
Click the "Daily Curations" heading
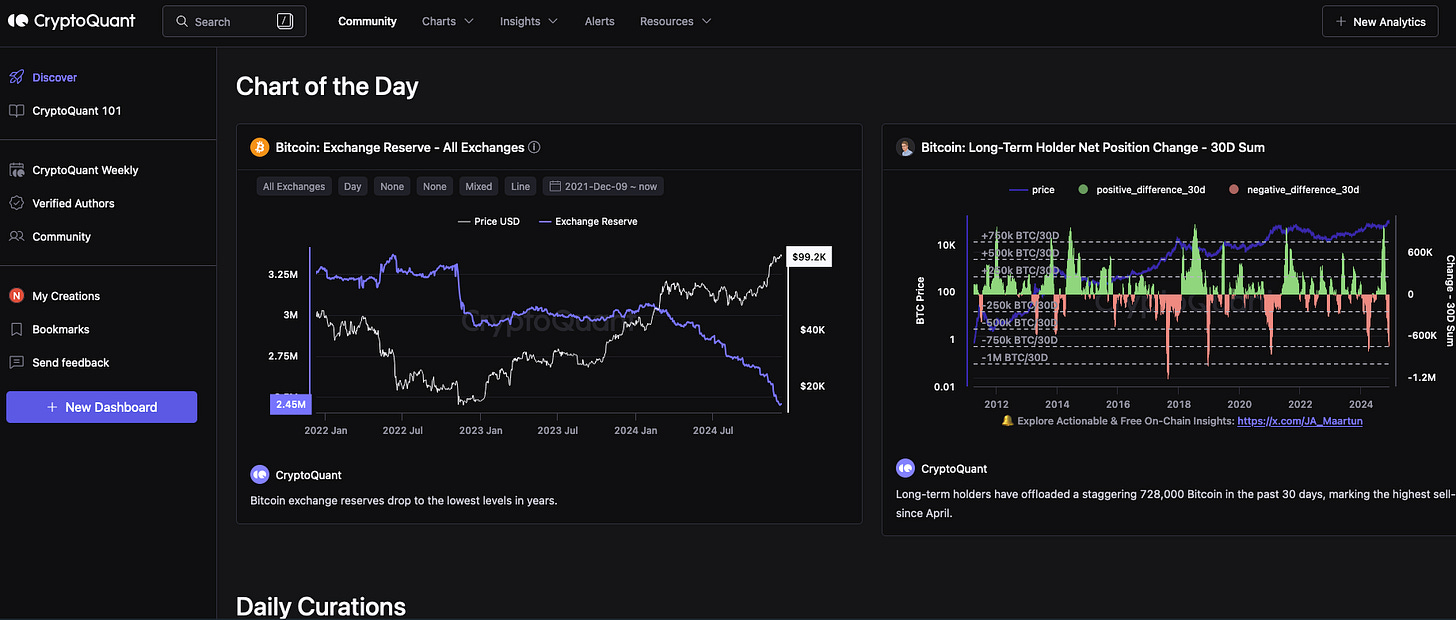(321, 606)
